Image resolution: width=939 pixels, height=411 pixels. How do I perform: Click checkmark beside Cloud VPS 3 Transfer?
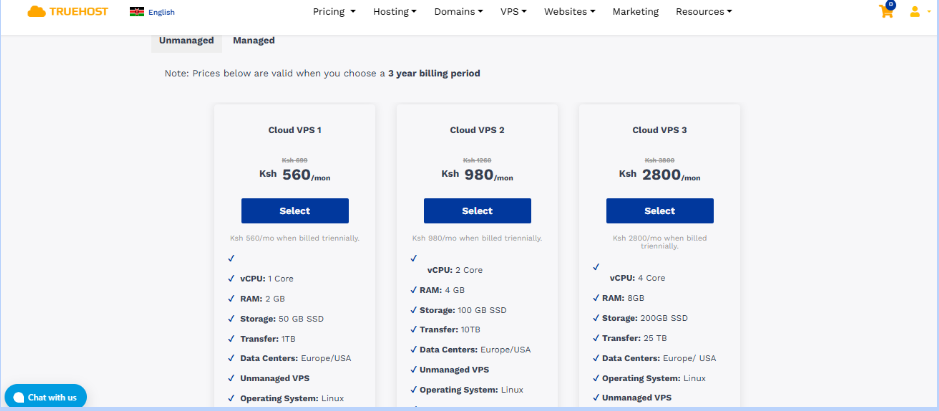pos(596,338)
